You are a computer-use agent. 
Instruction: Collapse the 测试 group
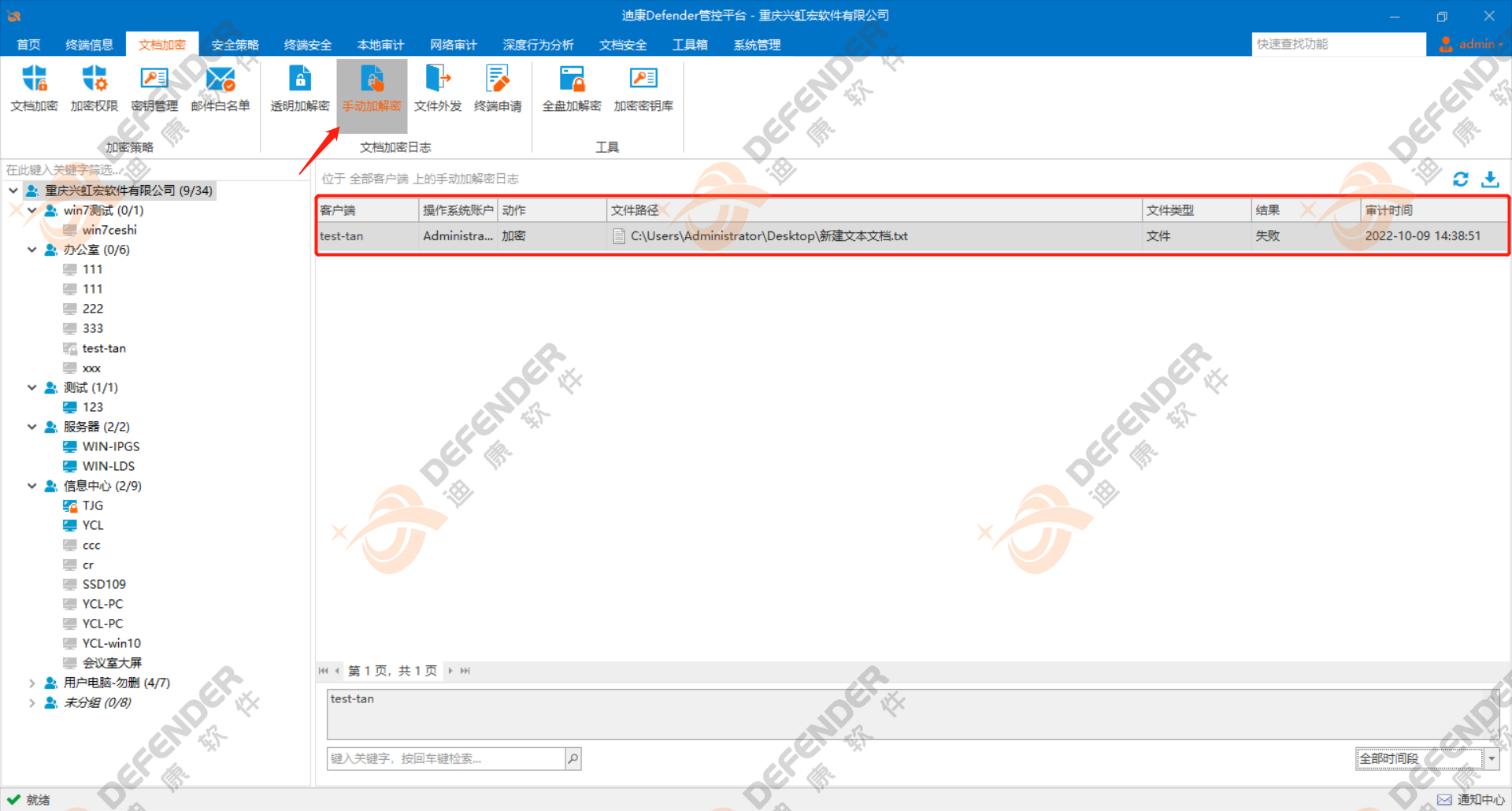pos(32,387)
